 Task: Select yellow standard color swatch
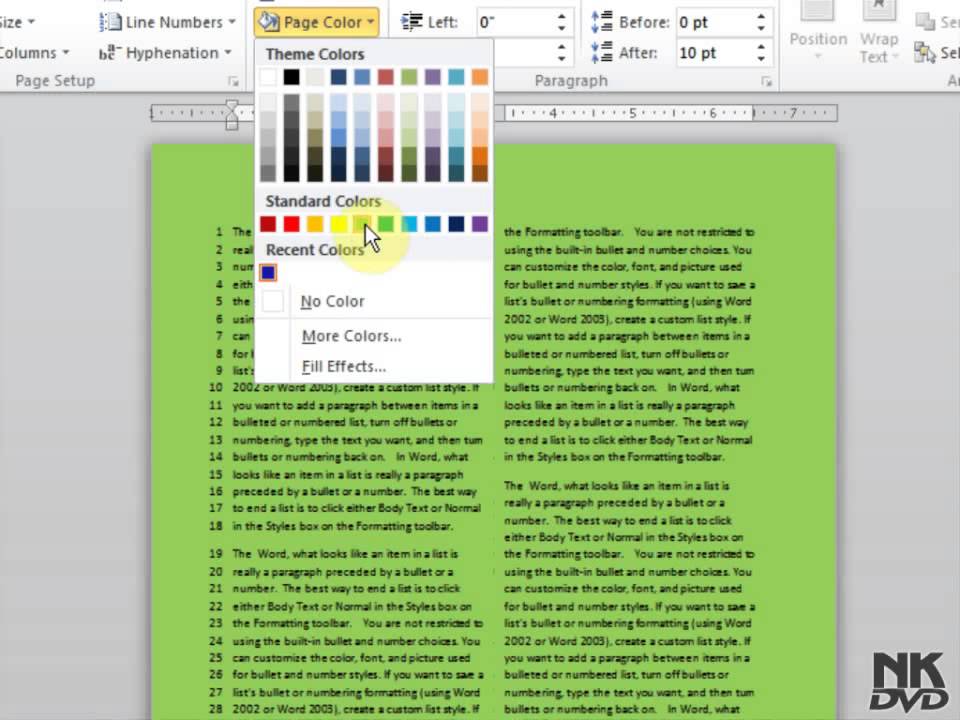339,224
